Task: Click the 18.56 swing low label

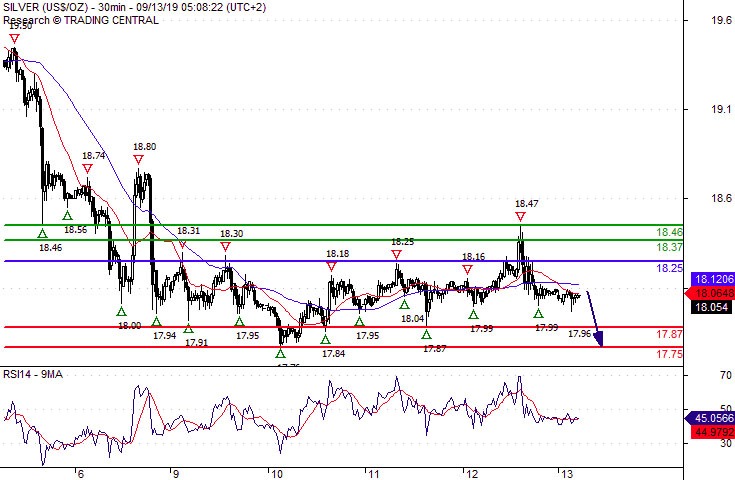Action: tap(75, 230)
